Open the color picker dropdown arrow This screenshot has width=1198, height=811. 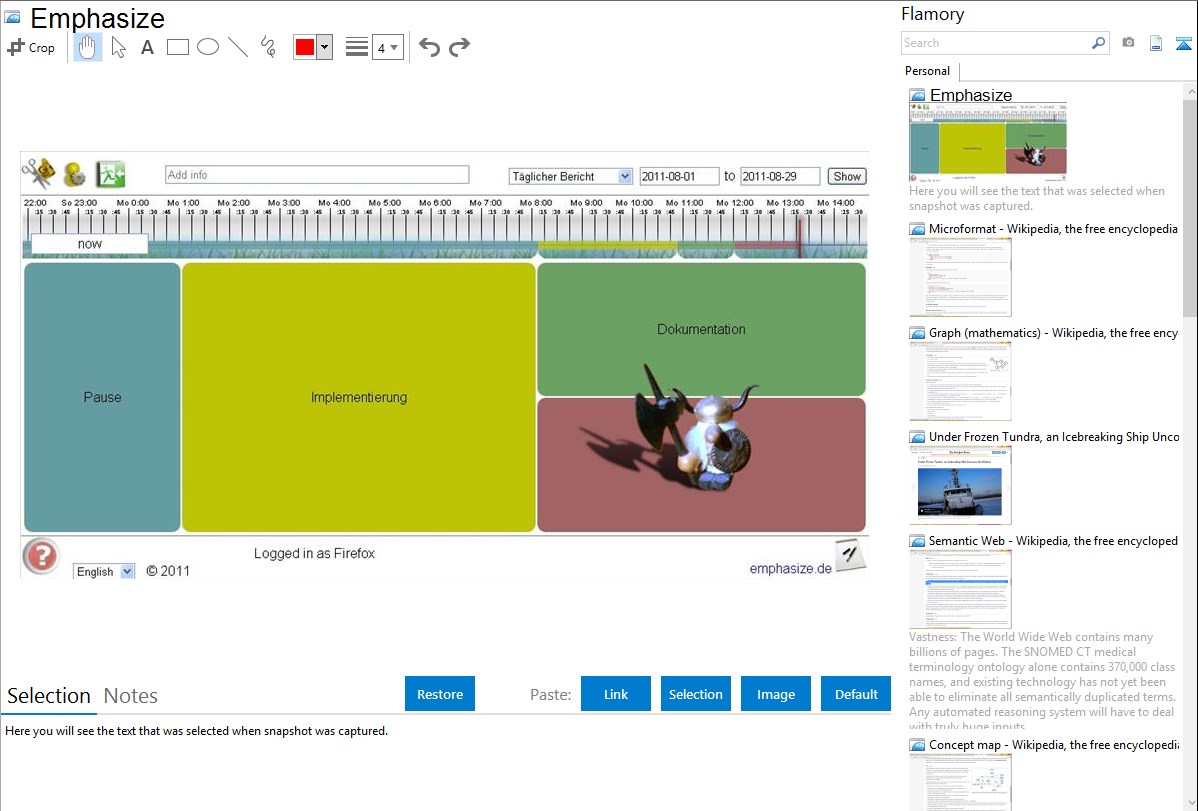pos(325,47)
